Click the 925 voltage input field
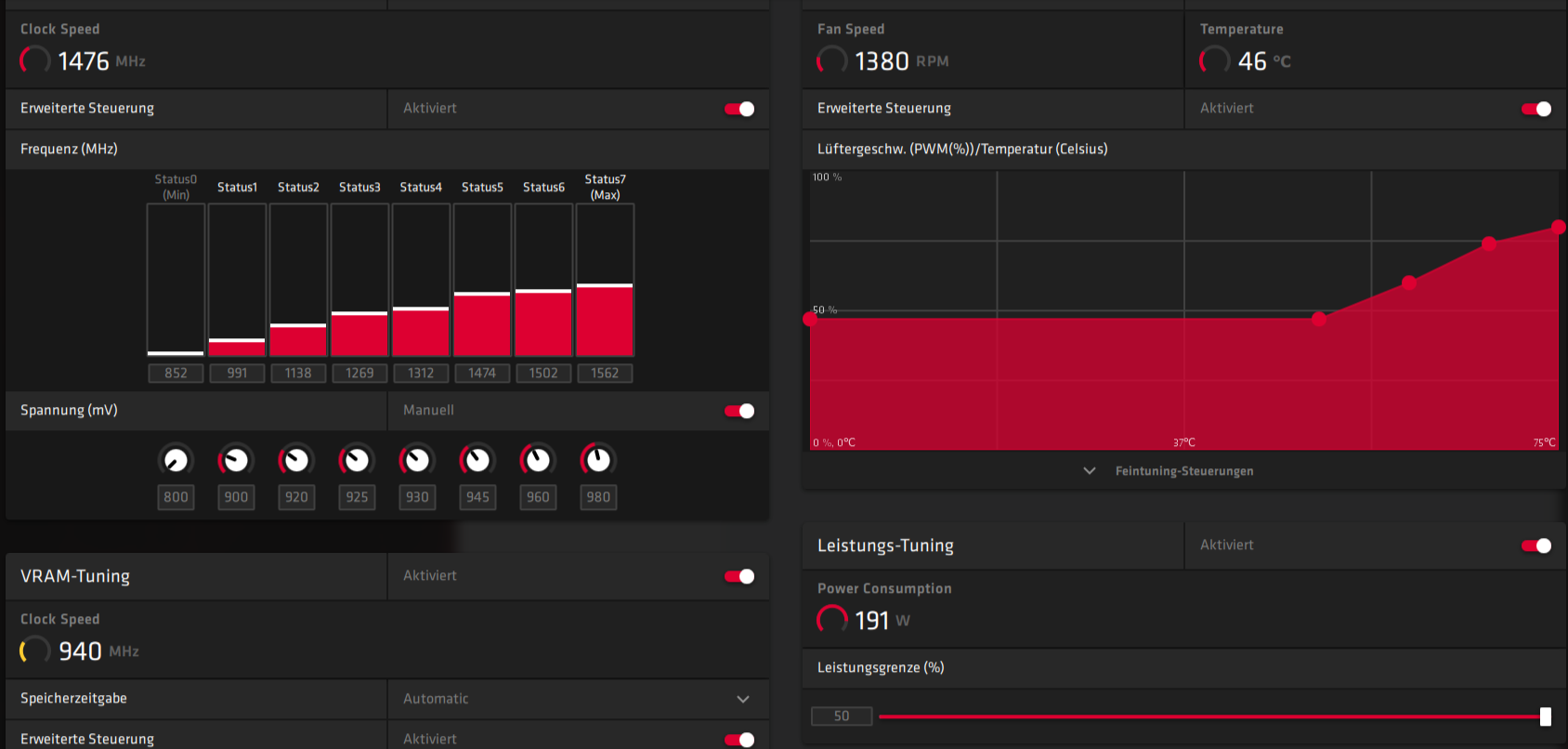This screenshot has height=749, width=1568. 357,497
